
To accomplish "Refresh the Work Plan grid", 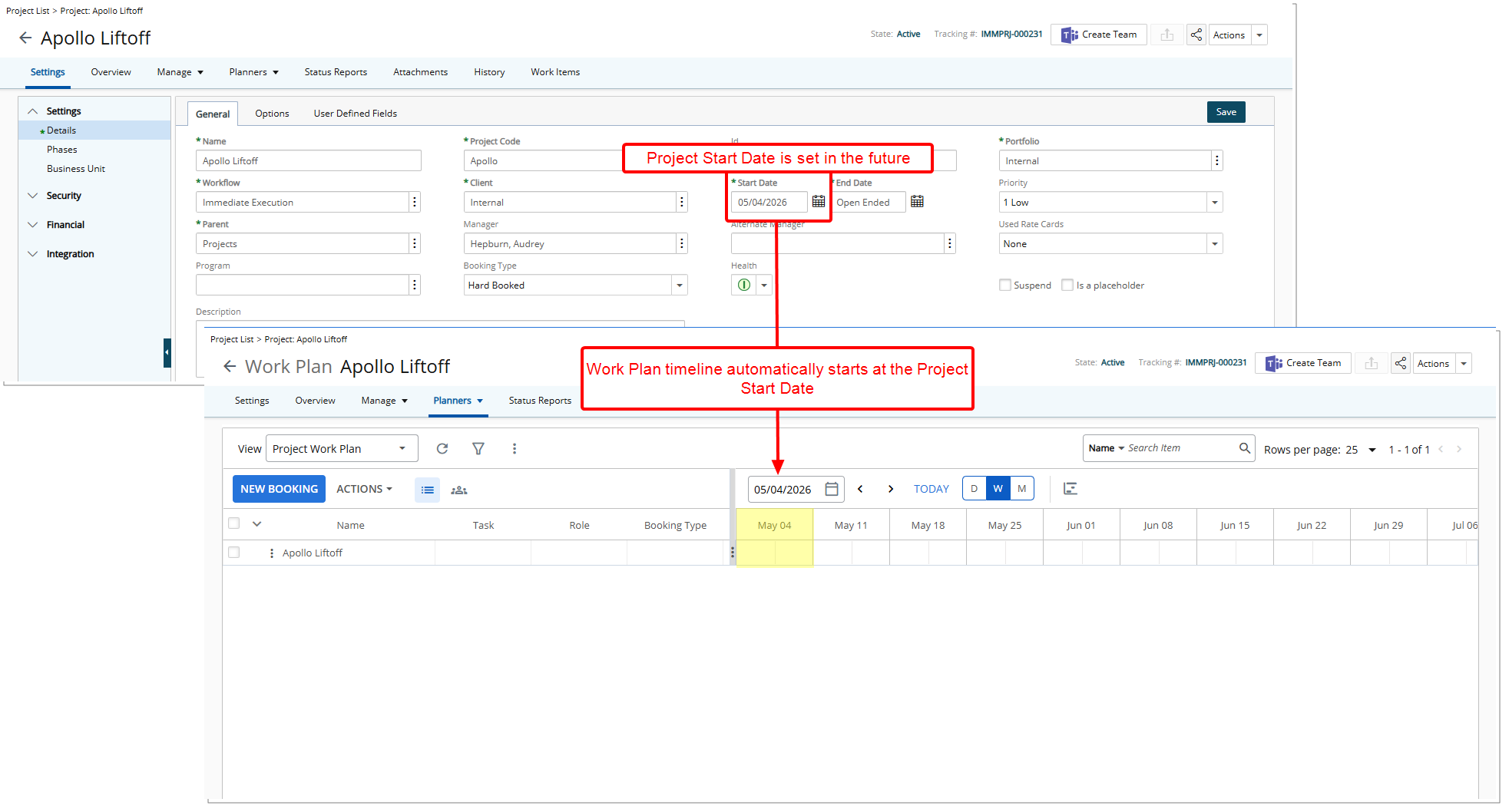I will tap(442, 448).
